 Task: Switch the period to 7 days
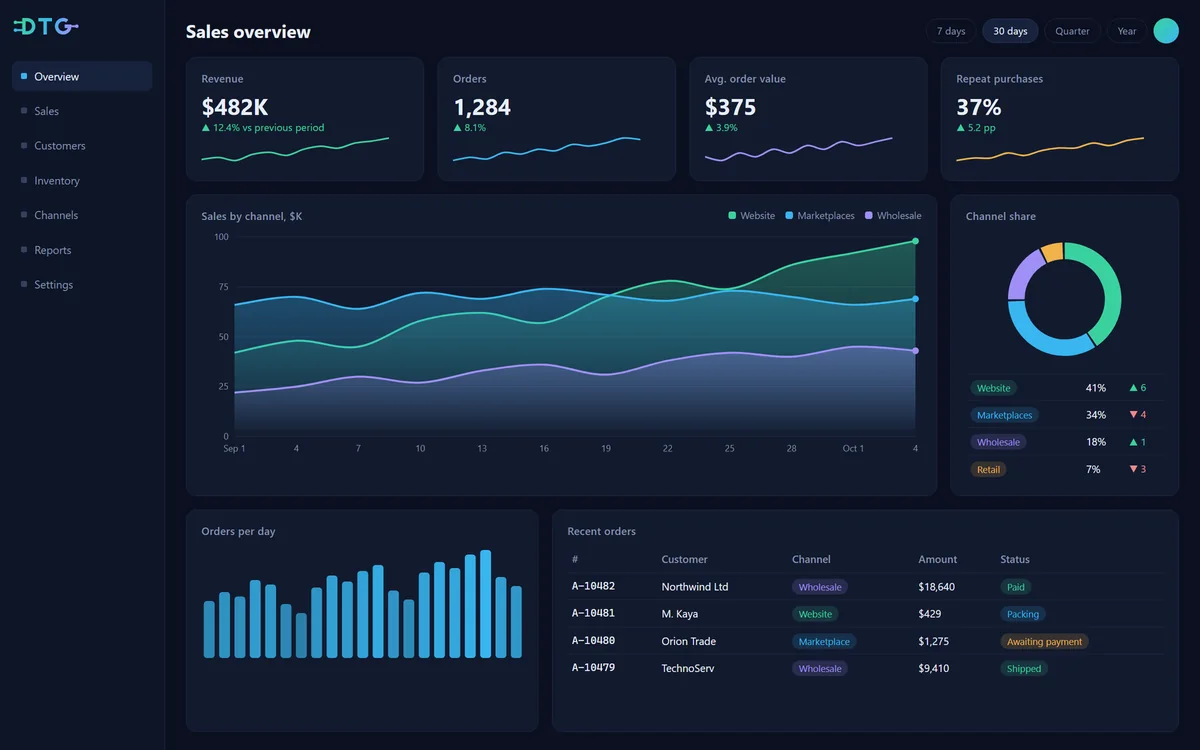951,31
